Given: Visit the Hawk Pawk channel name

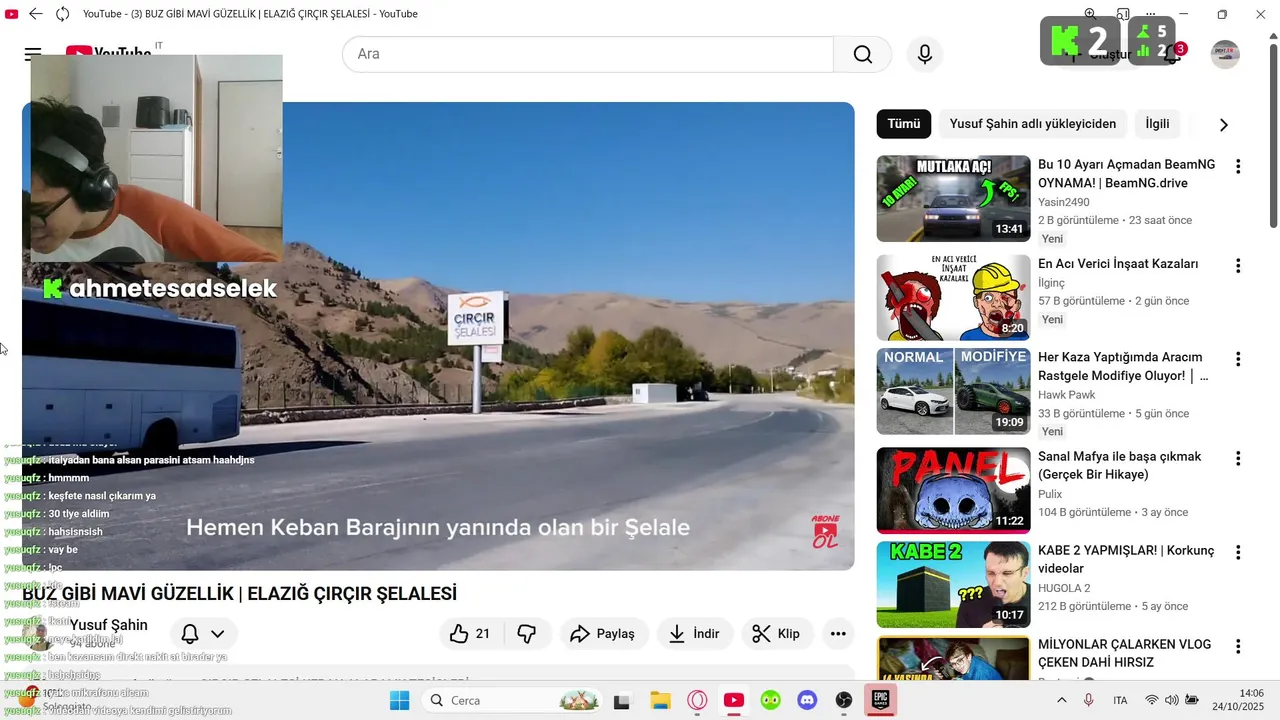Looking at the screenshot, I should pyautogui.click(x=1067, y=395).
